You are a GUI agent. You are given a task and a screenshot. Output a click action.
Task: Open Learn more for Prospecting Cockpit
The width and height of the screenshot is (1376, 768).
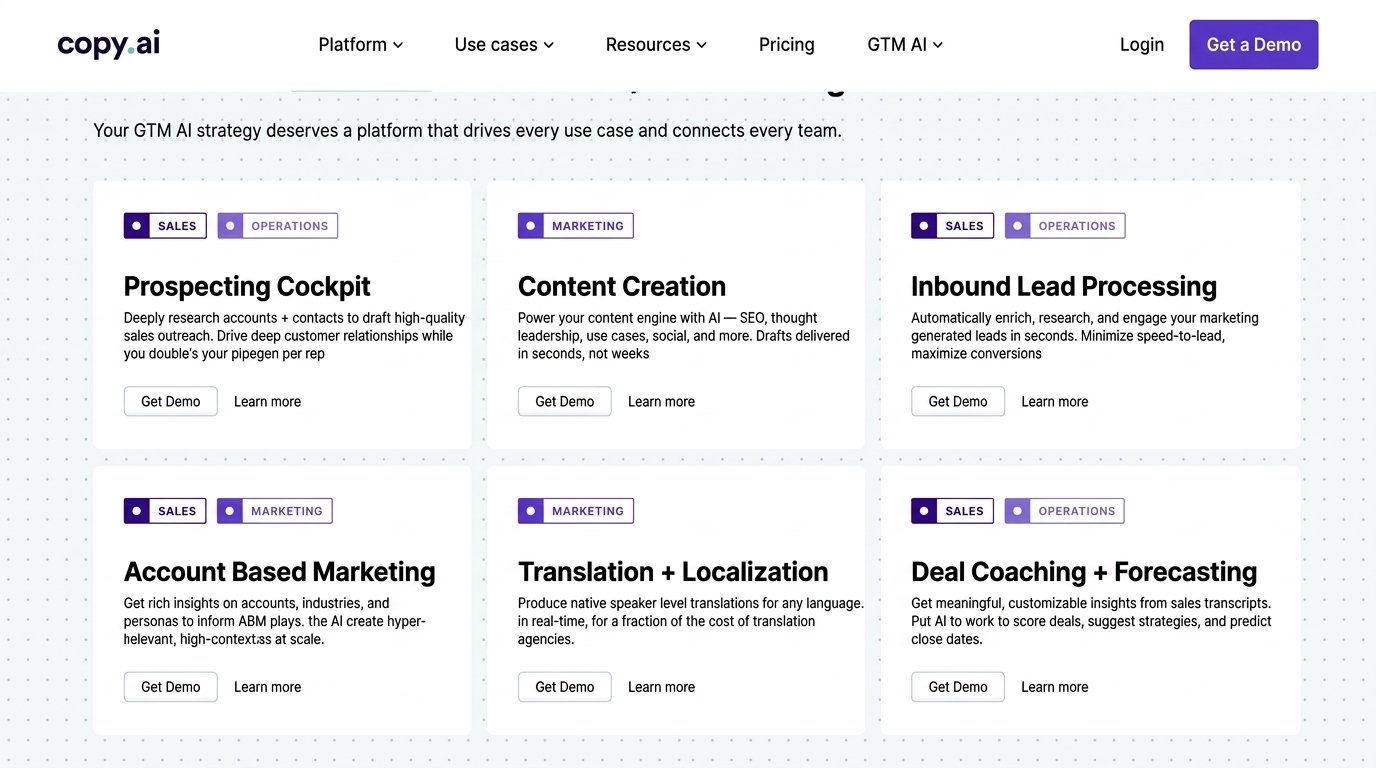click(x=267, y=402)
